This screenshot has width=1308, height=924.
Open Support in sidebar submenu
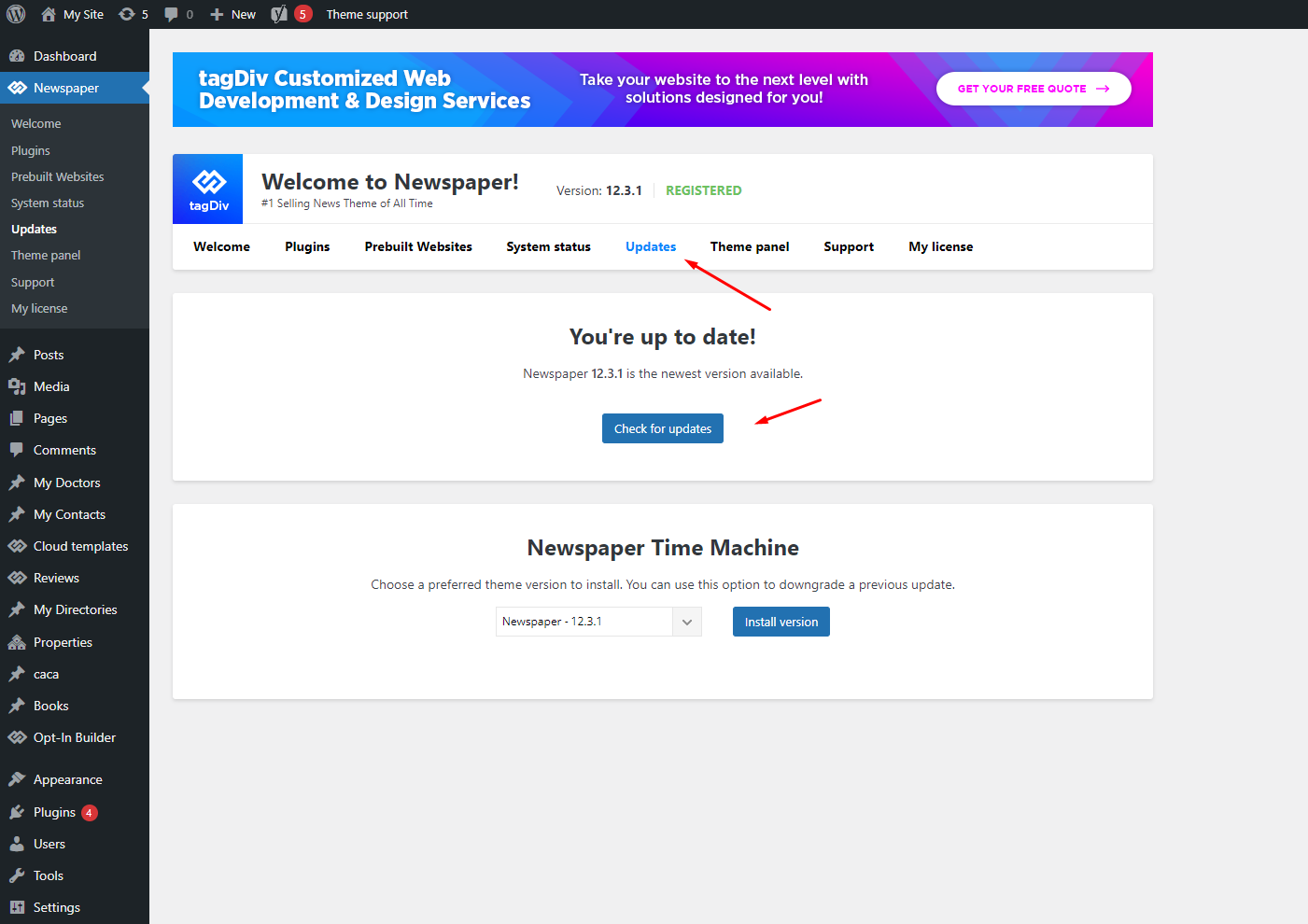[x=33, y=282]
